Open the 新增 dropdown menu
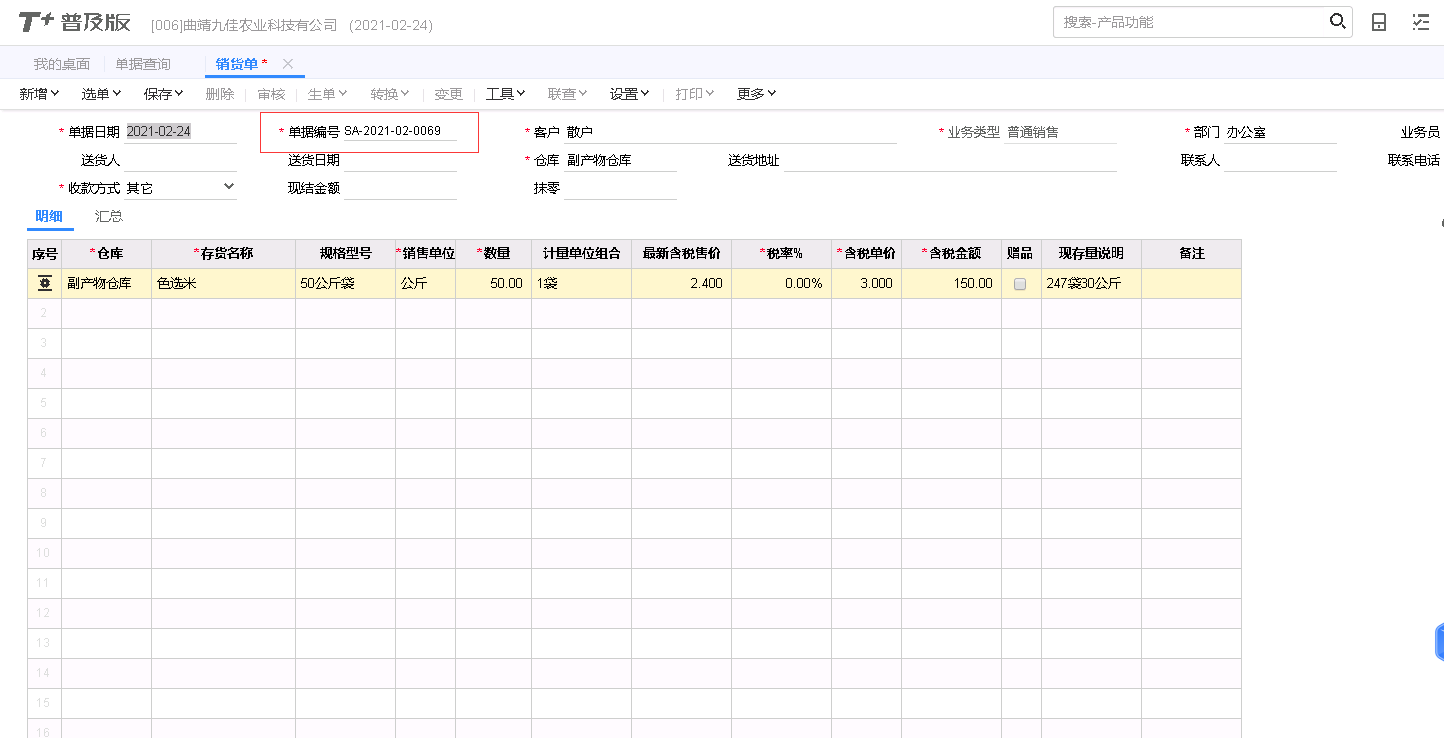This screenshot has height=738, width=1444. point(40,94)
